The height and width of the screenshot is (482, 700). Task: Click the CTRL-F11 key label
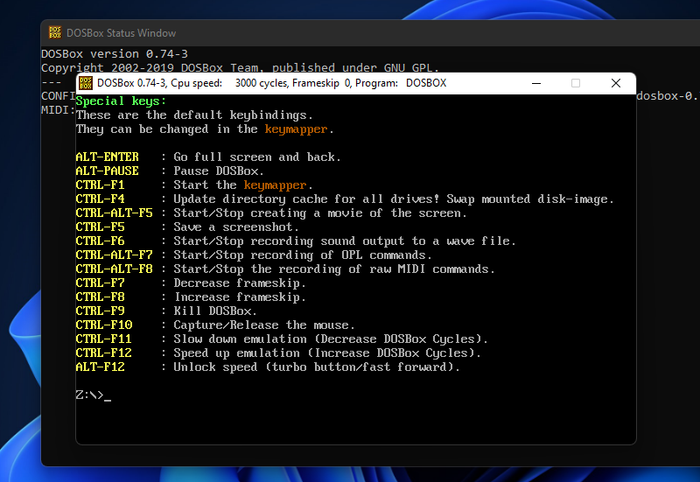(x=104, y=339)
